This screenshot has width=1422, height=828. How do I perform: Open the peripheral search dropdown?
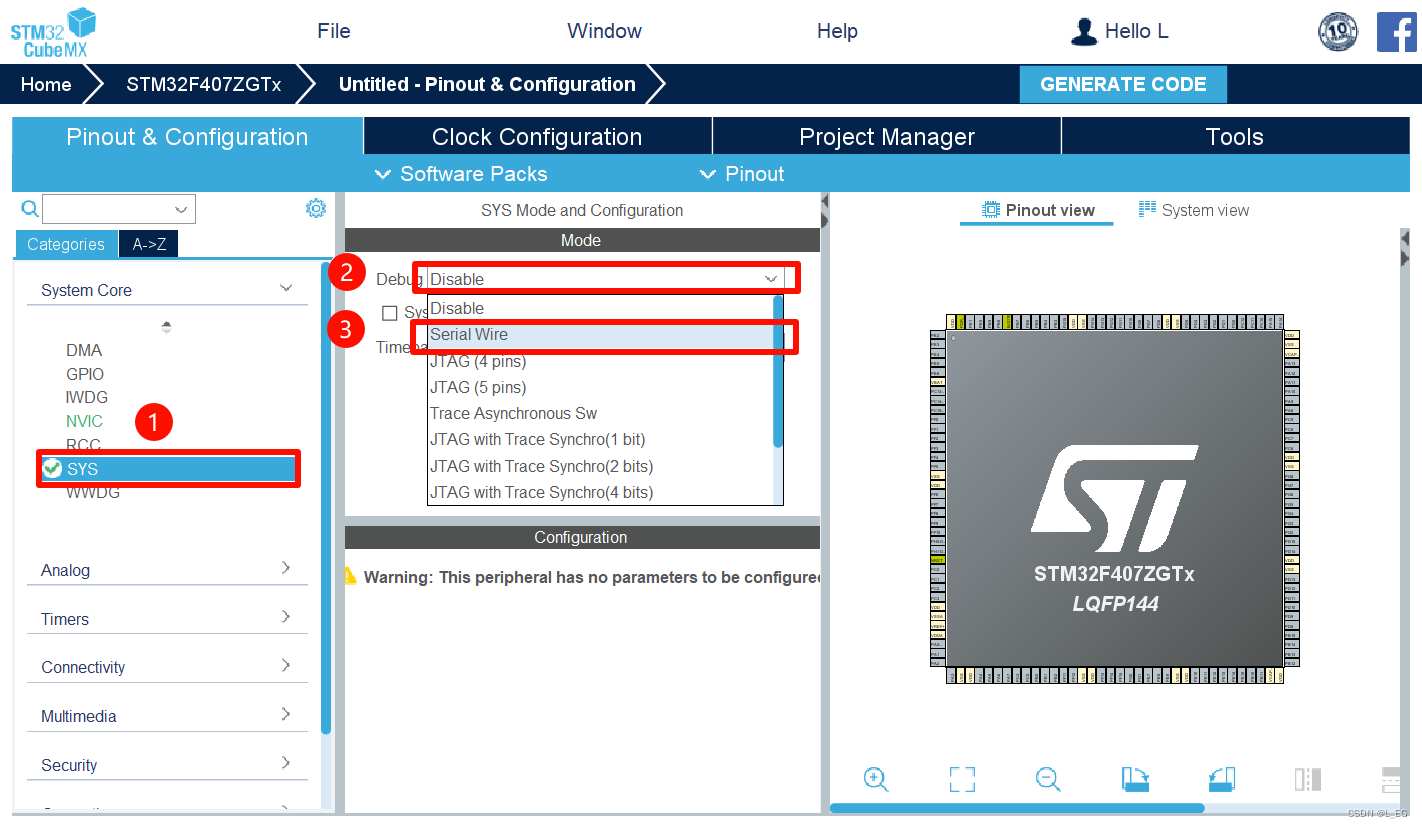181,209
